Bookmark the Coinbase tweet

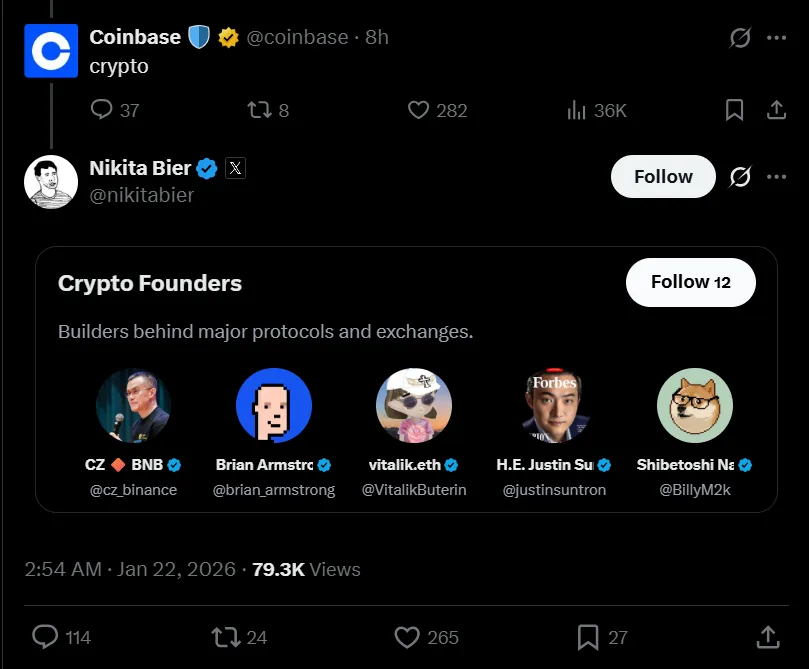pyautogui.click(x=734, y=110)
